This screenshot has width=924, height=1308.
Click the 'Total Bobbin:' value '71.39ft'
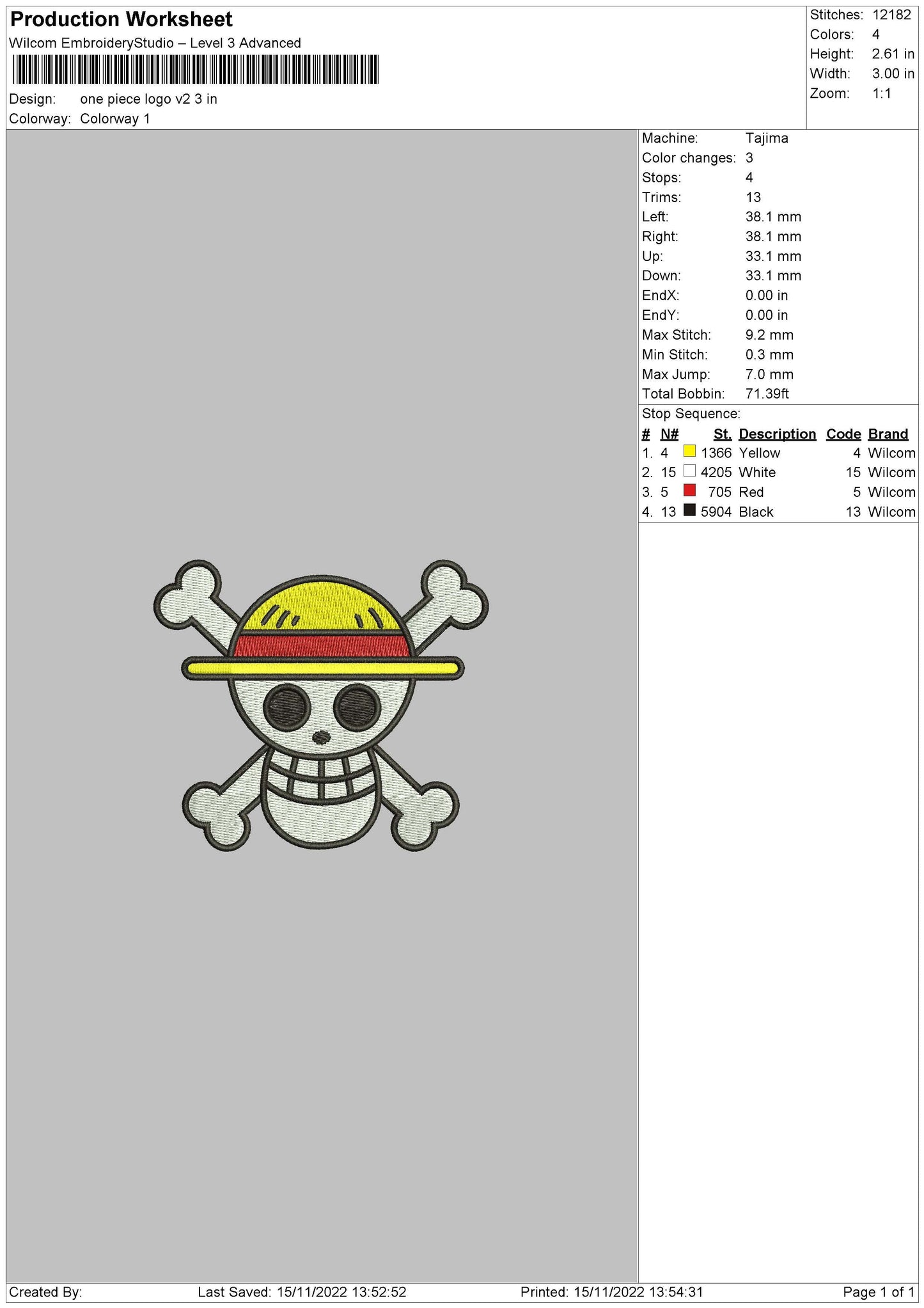(767, 394)
